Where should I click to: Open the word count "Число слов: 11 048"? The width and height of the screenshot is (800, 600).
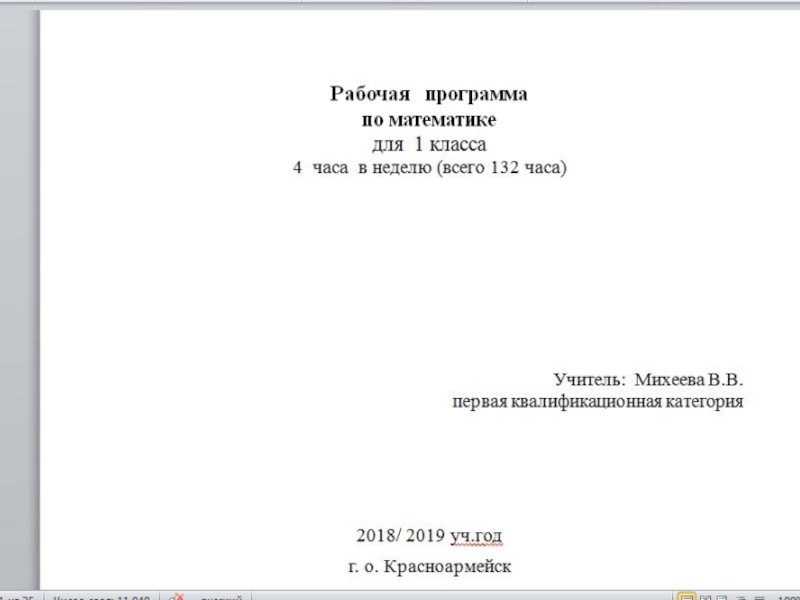pos(102,597)
